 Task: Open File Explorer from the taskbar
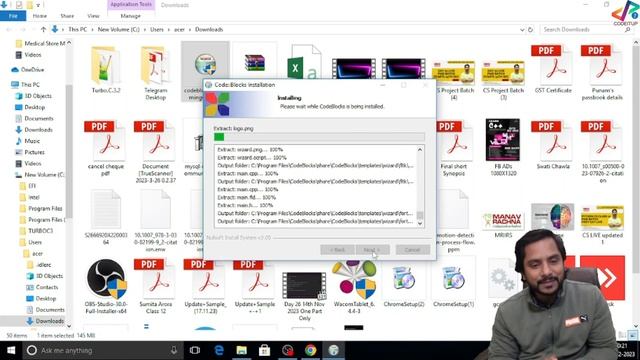242,350
